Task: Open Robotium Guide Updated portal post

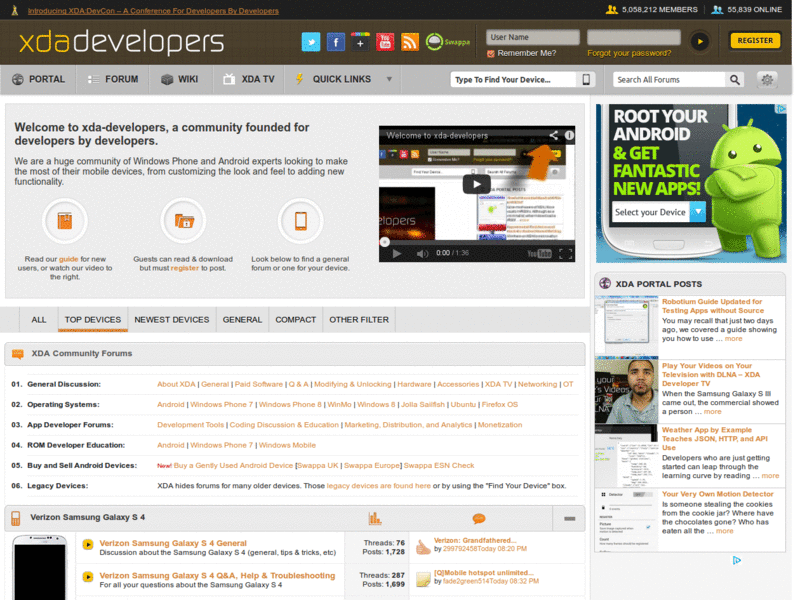Action: pyautogui.click(x=712, y=306)
